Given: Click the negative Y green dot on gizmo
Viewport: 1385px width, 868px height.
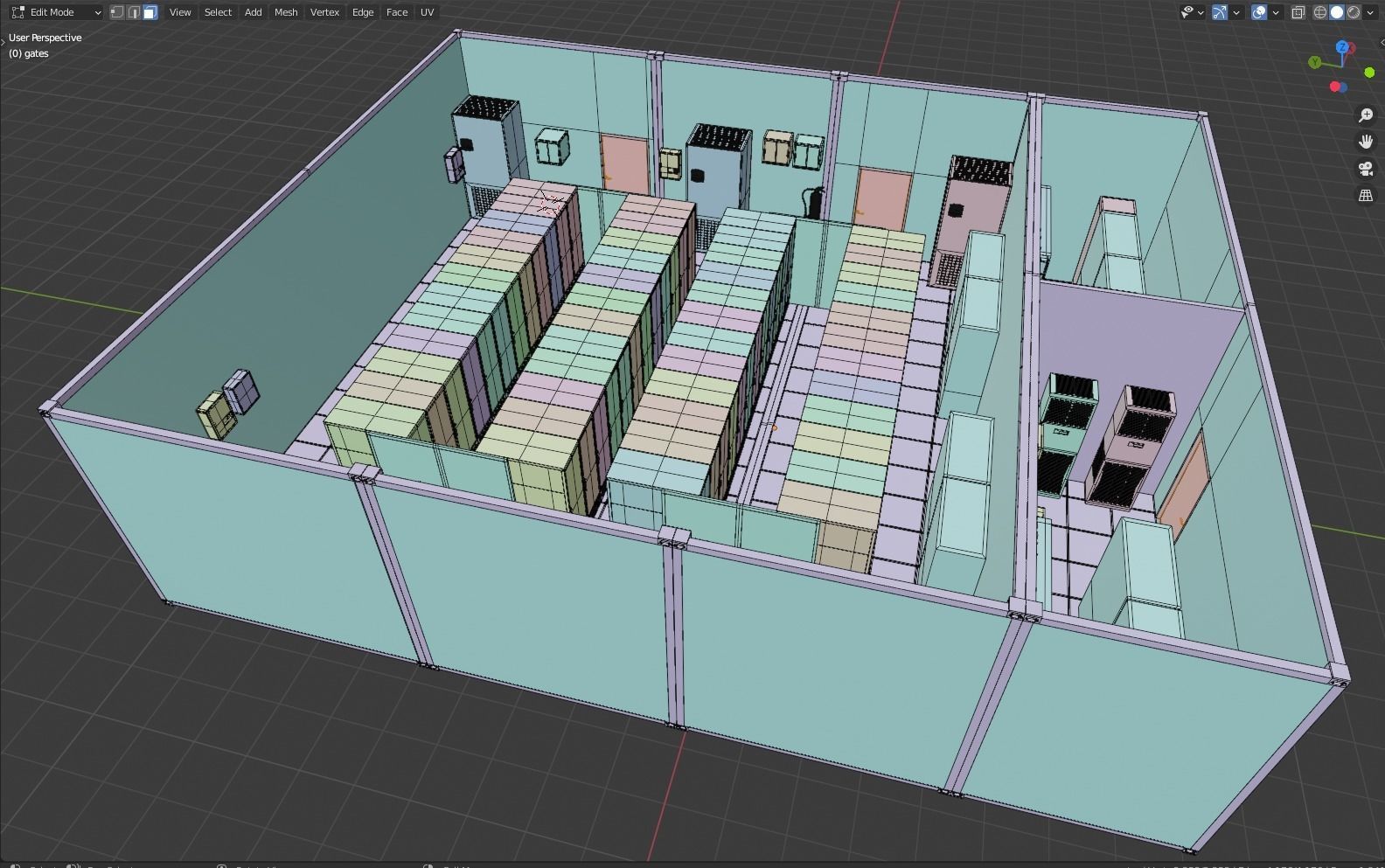Looking at the screenshot, I should [x=1369, y=73].
